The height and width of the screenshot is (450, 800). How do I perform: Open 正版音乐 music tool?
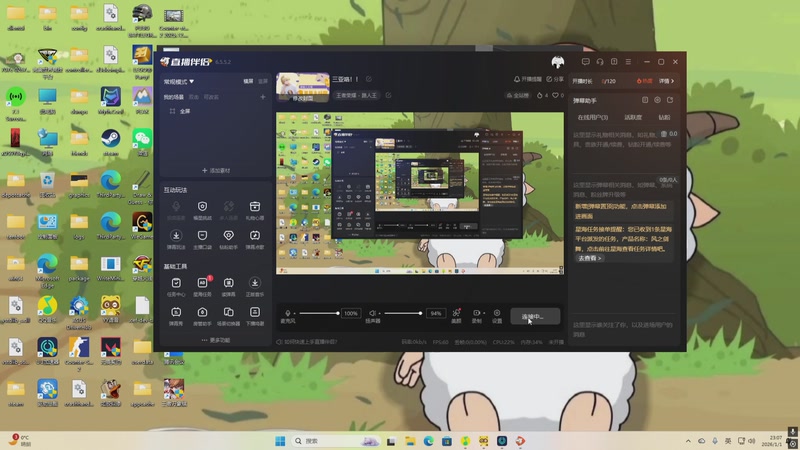click(x=255, y=287)
